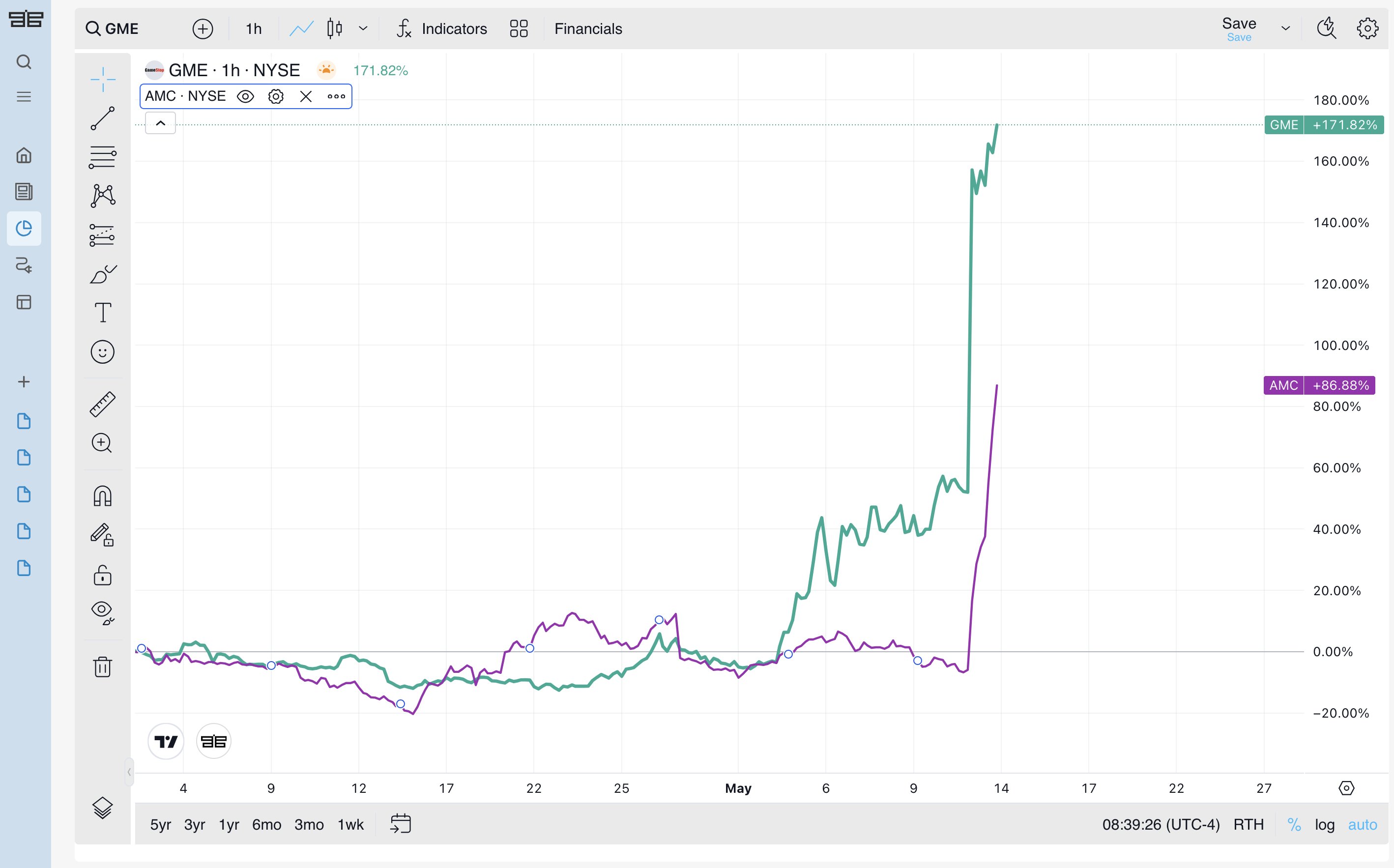Open AMC series settings gear
This screenshot has width=1394, height=868.
[276, 96]
